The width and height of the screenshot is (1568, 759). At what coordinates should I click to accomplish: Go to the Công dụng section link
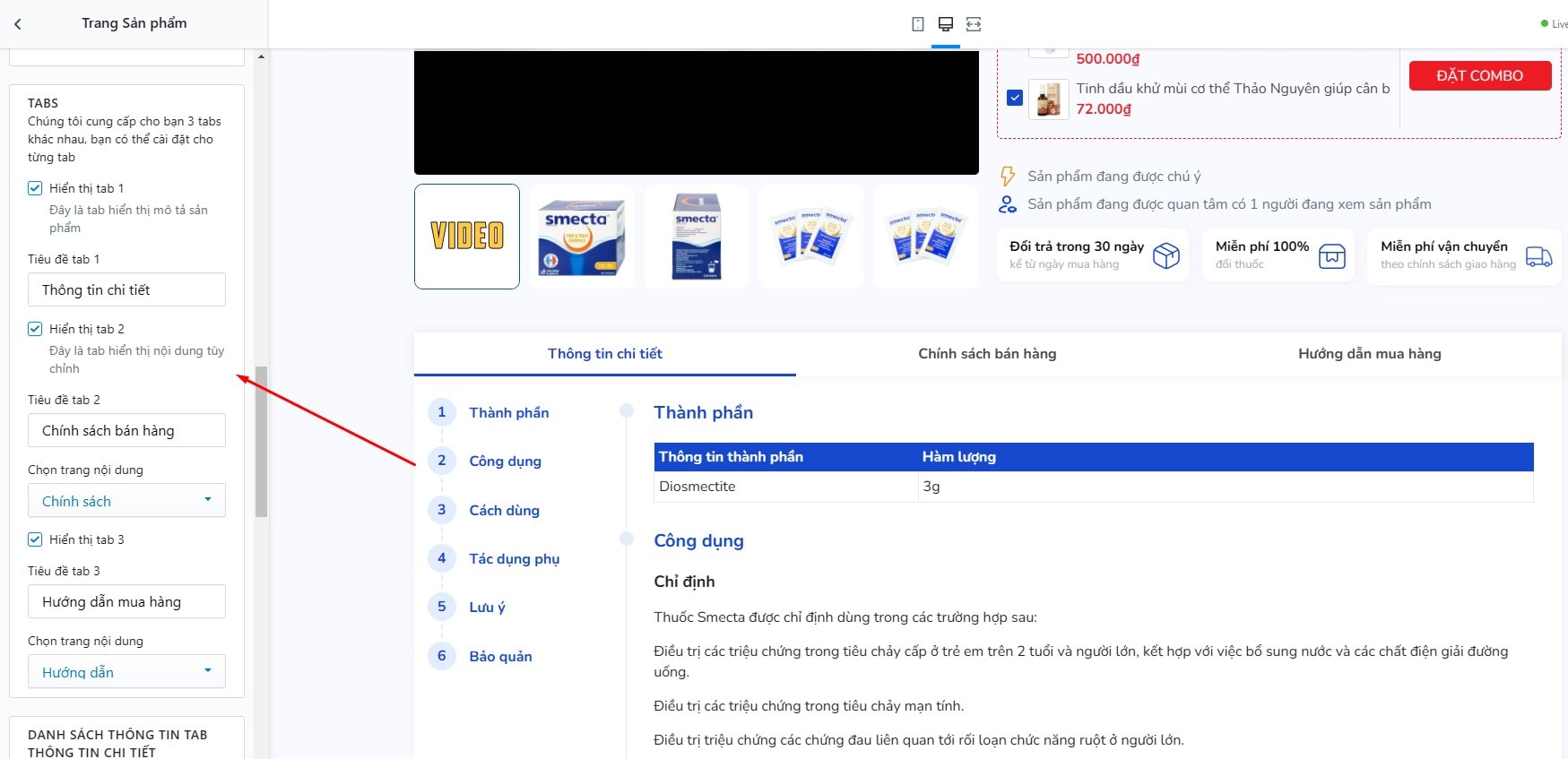tap(506, 461)
